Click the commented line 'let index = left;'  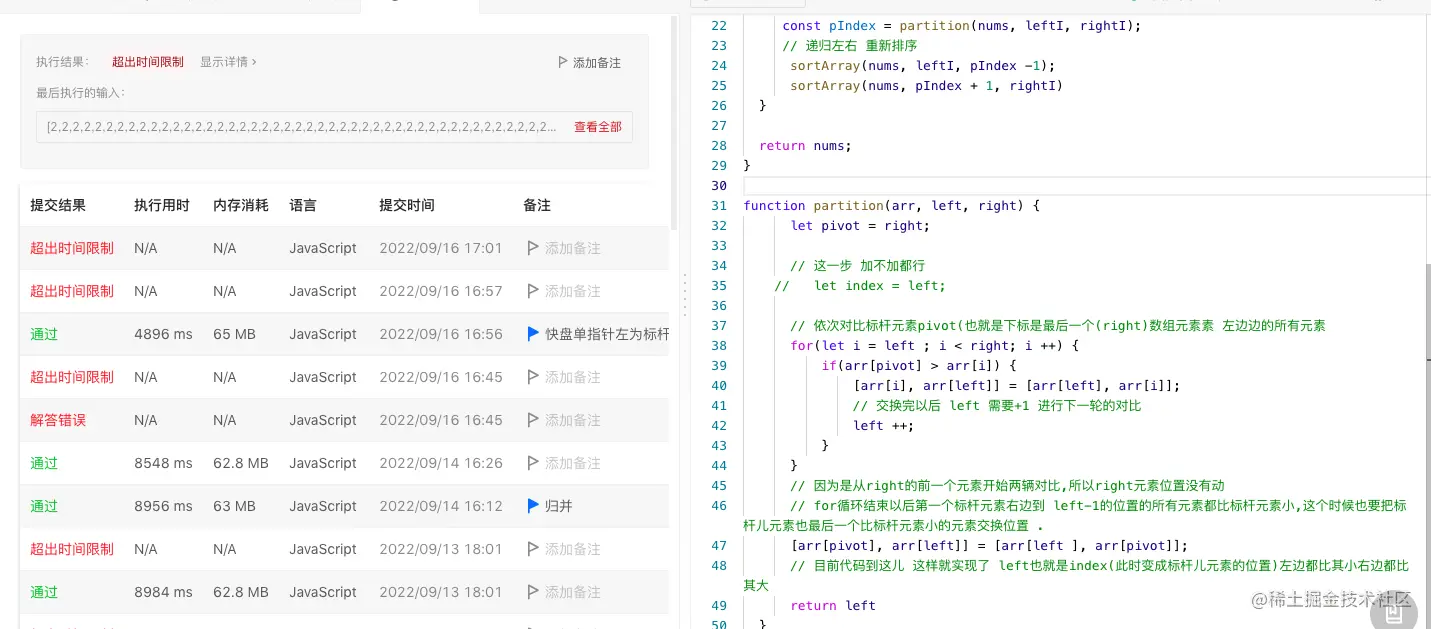coord(860,285)
